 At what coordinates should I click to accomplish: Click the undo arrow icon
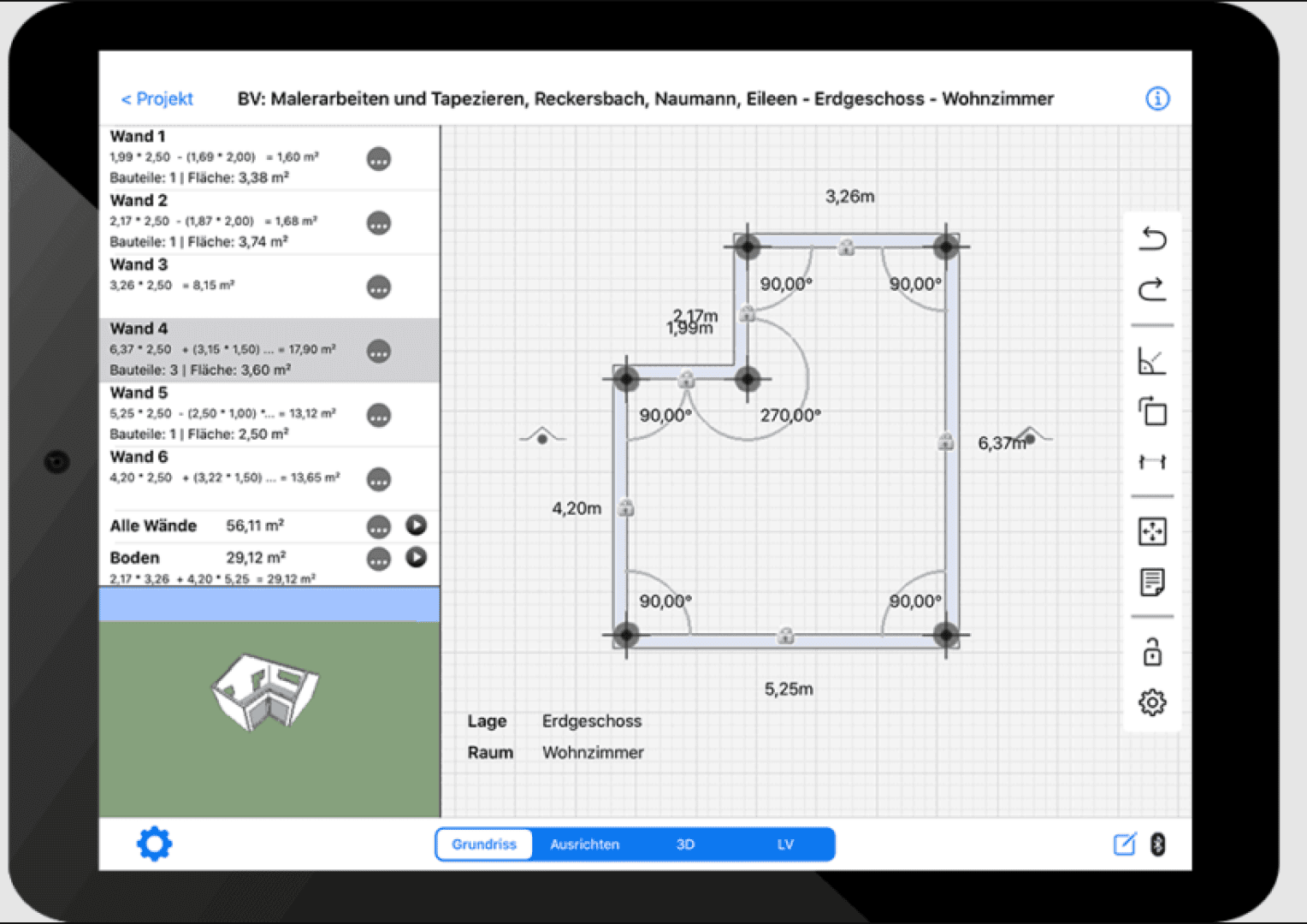pos(1152,238)
